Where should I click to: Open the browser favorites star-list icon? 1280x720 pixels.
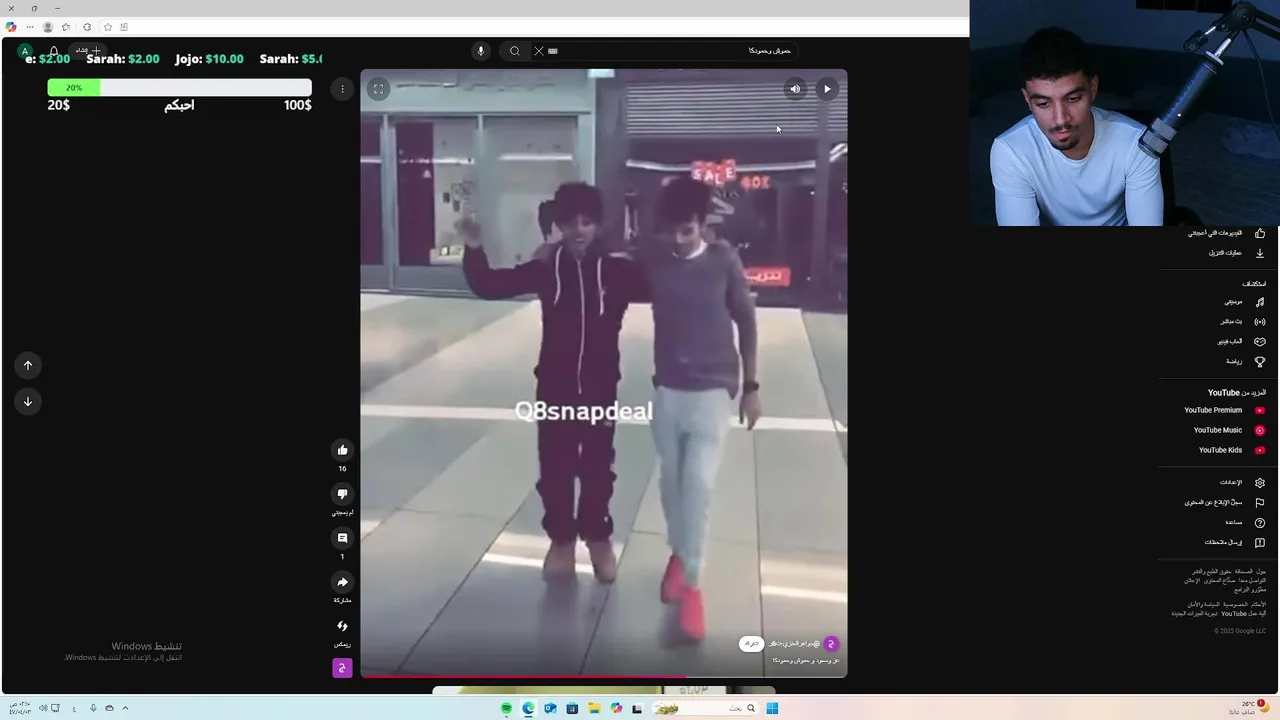(x=66, y=27)
